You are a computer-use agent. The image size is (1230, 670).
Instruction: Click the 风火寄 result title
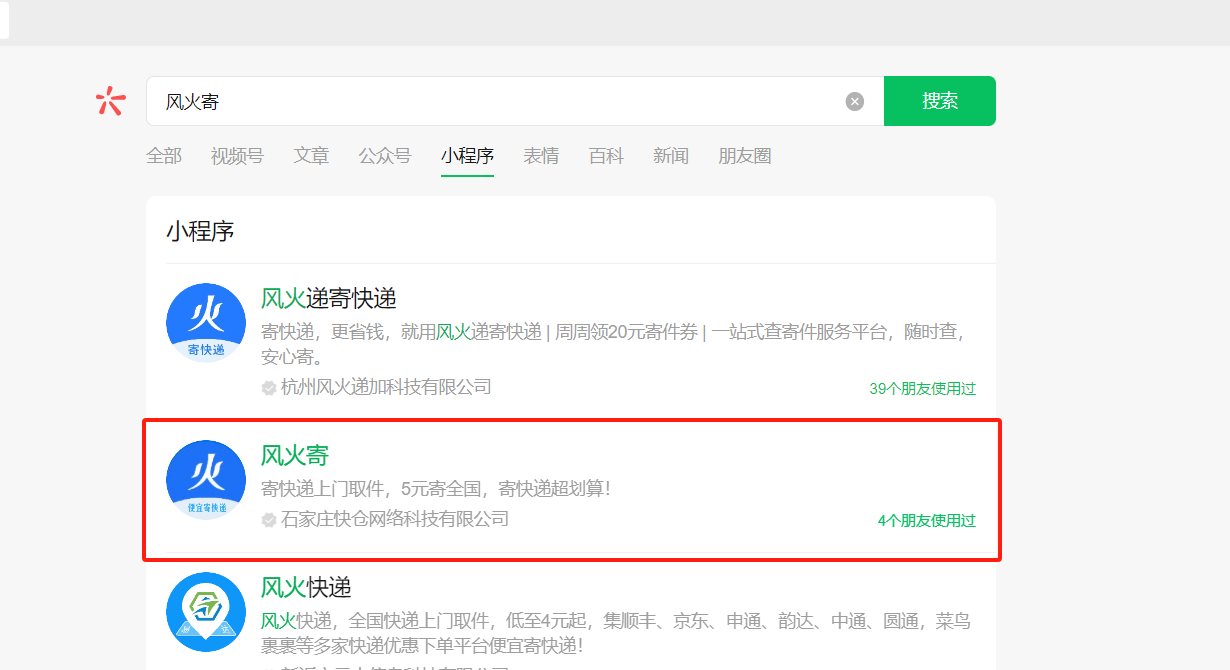pos(295,456)
